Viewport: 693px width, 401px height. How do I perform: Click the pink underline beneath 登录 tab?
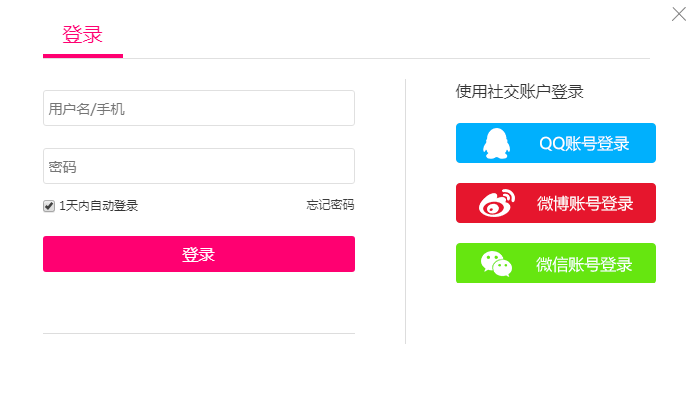pos(82,55)
